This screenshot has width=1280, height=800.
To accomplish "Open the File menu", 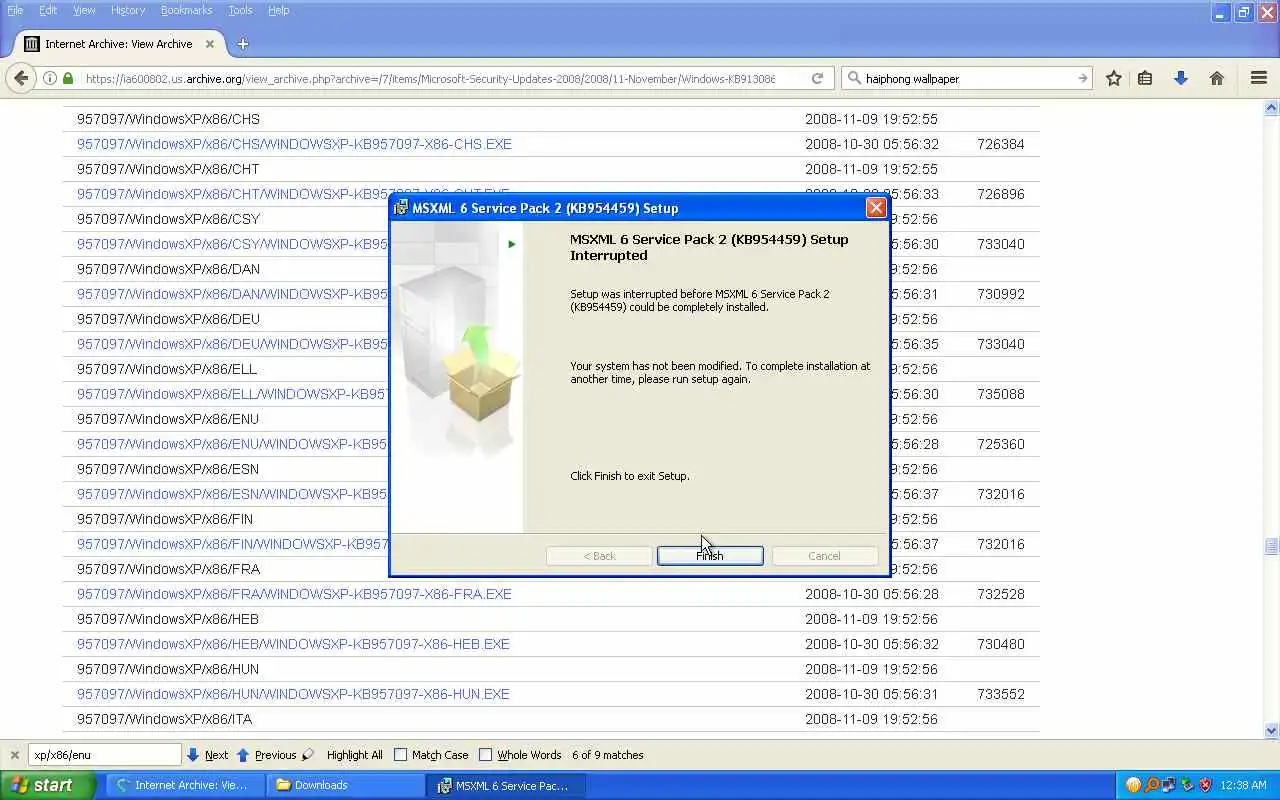I will [15, 10].
